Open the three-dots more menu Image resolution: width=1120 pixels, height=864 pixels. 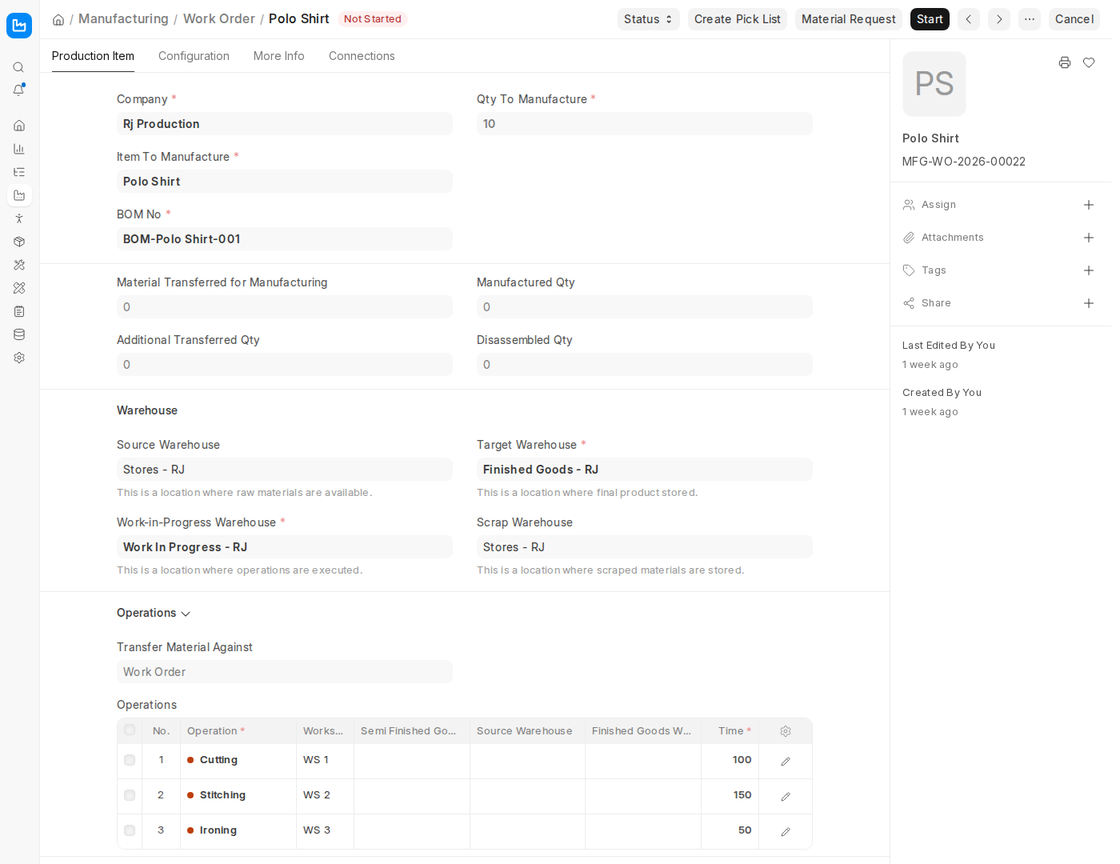[x=1029, y=19]
